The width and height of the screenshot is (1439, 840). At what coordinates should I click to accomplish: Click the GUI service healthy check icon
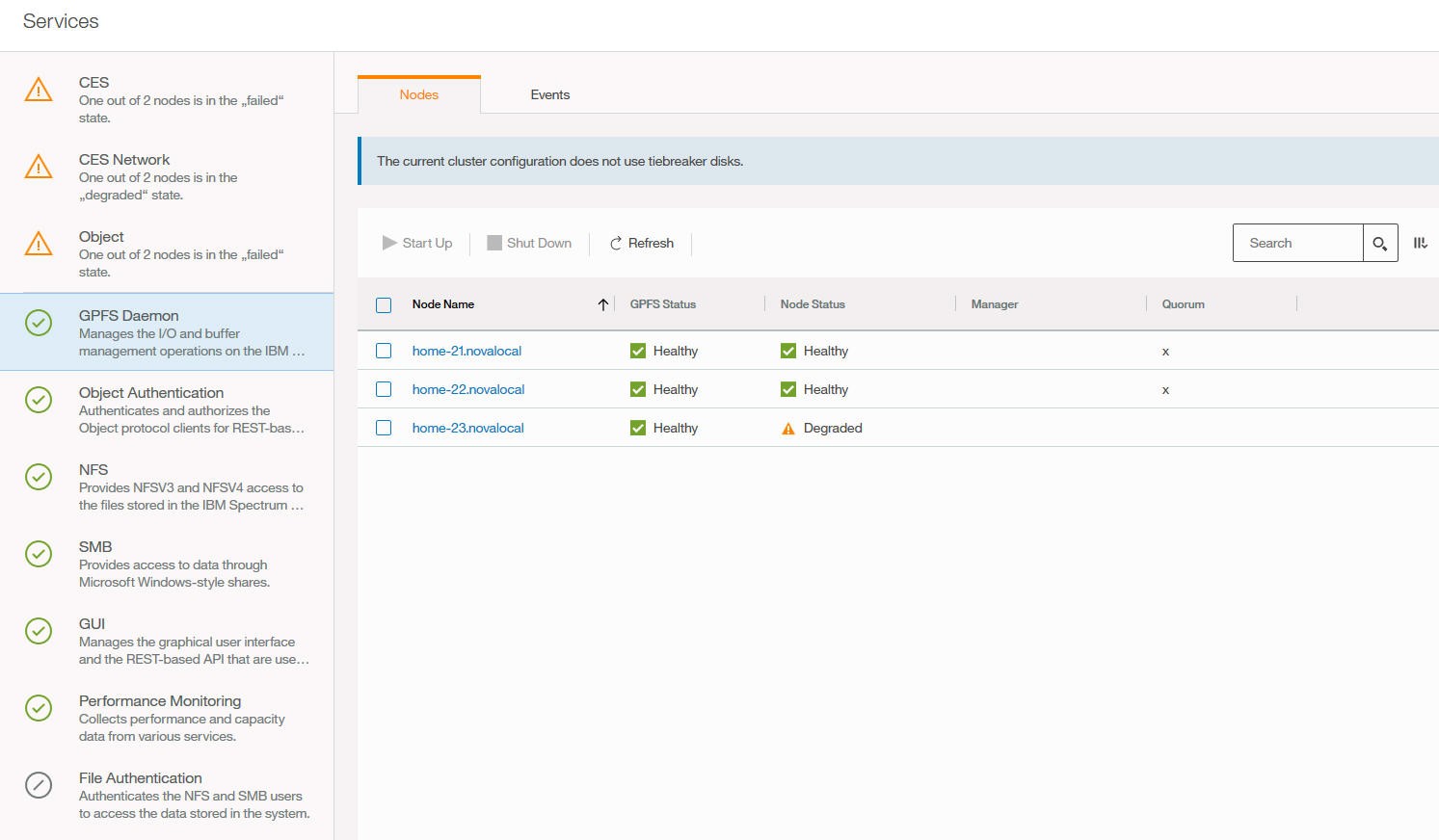click(39, 631)
